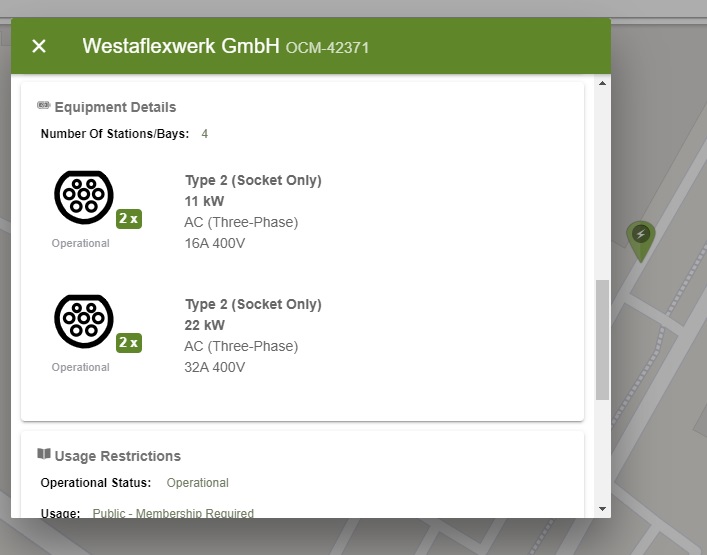
Task: Click the 2x badge on 22 kW connector
Action: [x=128, y=342]
